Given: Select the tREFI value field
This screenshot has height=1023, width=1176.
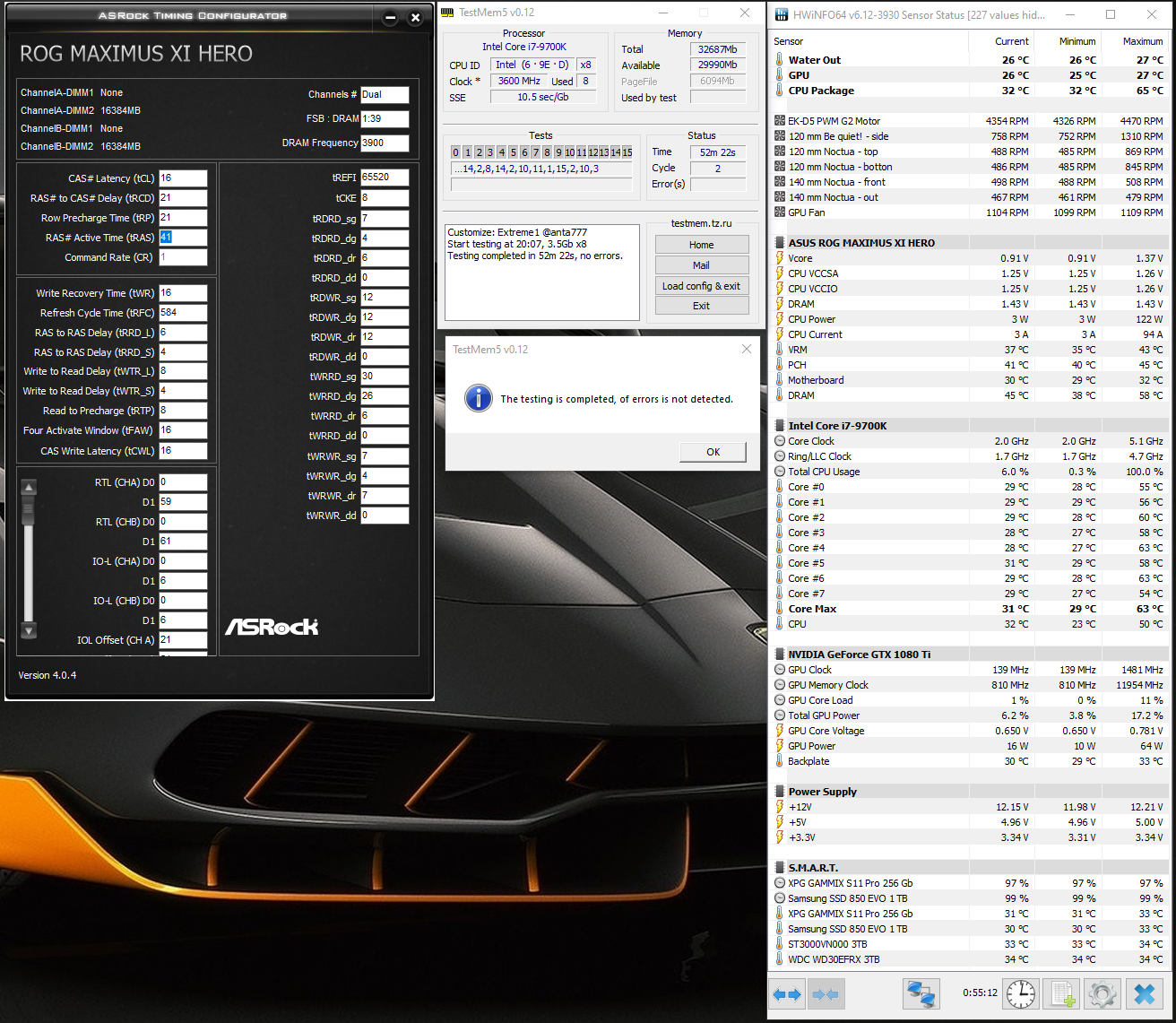Looking at the screenshot, I should pos(385,178).
